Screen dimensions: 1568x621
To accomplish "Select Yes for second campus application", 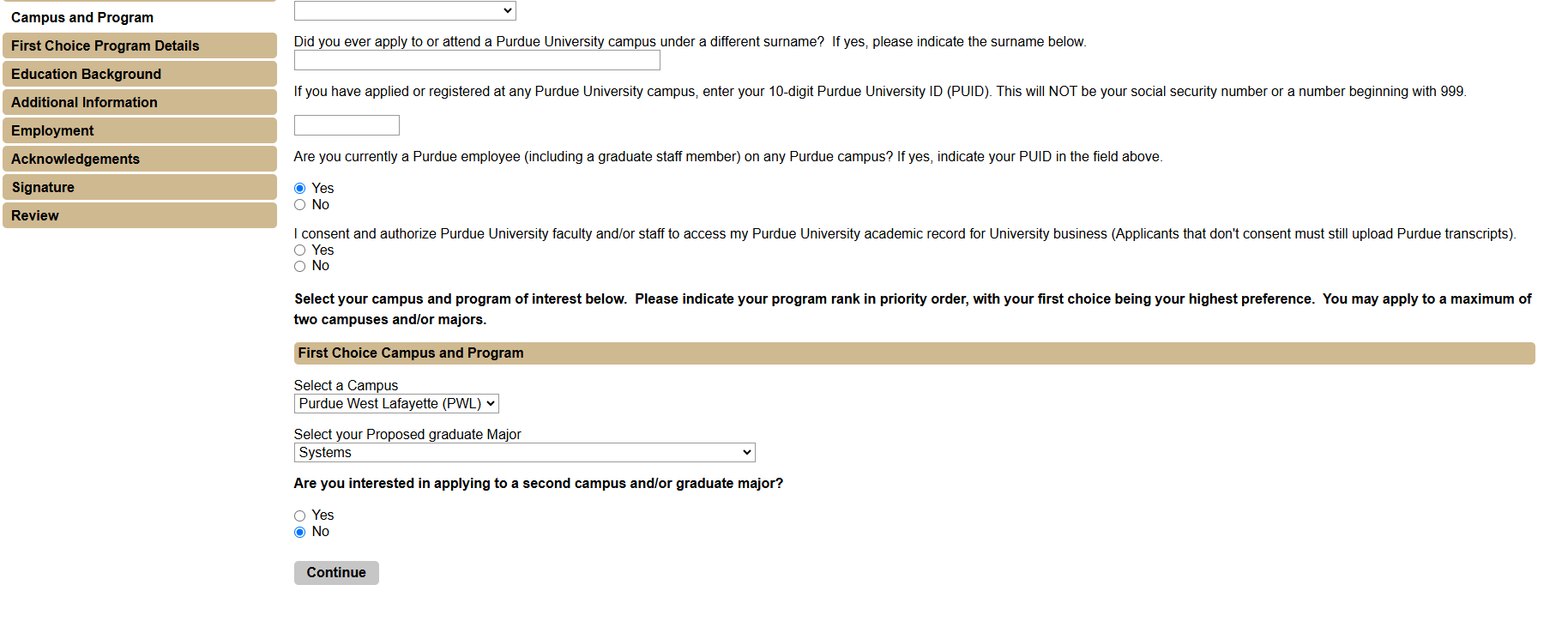I will point(300,516).
